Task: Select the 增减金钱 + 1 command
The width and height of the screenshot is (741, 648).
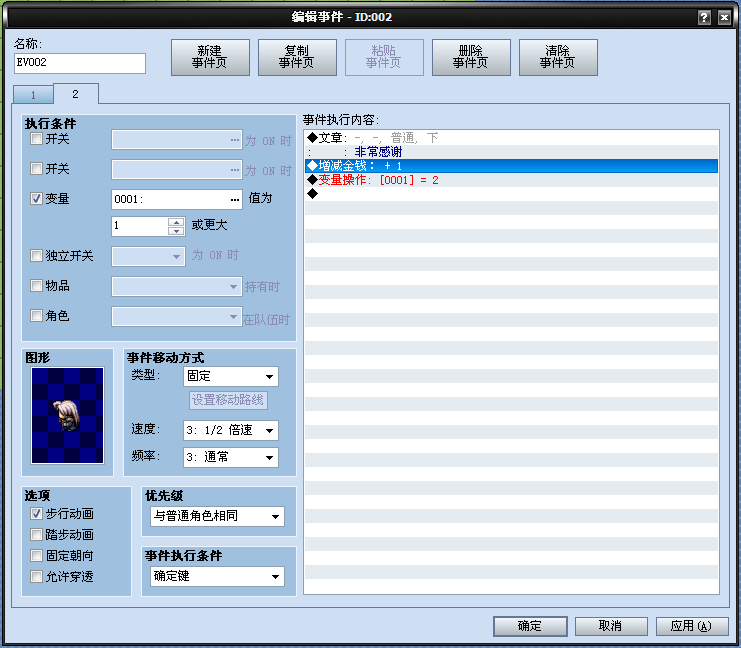Action: [x=511, y=166]
